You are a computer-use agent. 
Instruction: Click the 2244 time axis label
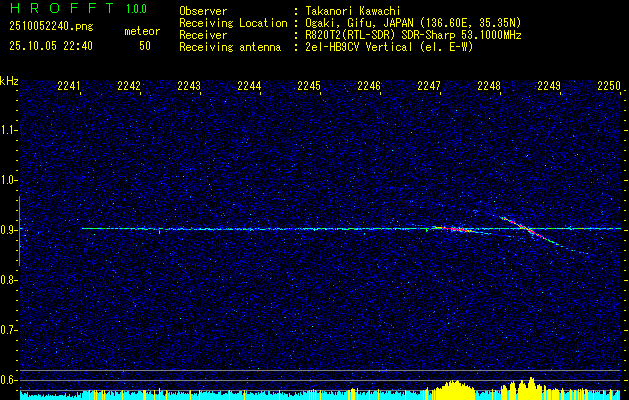point(249,86)
